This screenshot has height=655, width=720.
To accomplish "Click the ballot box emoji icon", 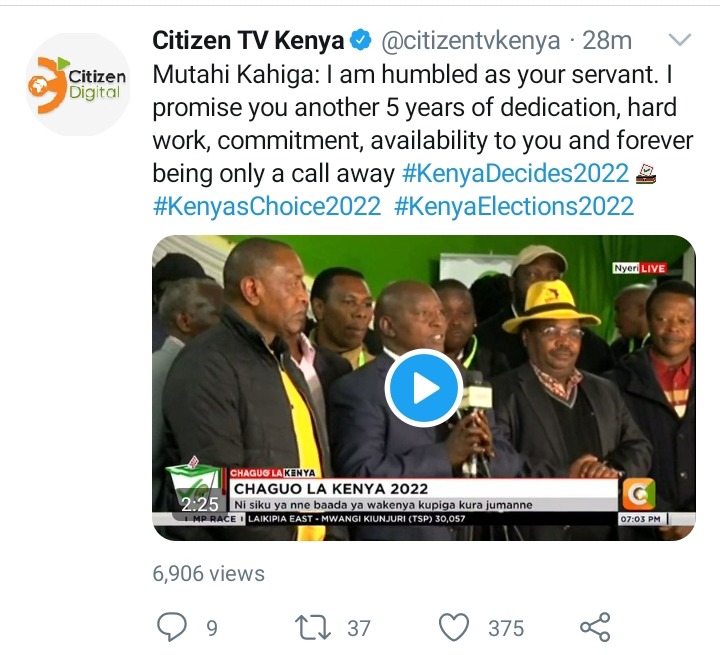I will (x=646, y=174).
